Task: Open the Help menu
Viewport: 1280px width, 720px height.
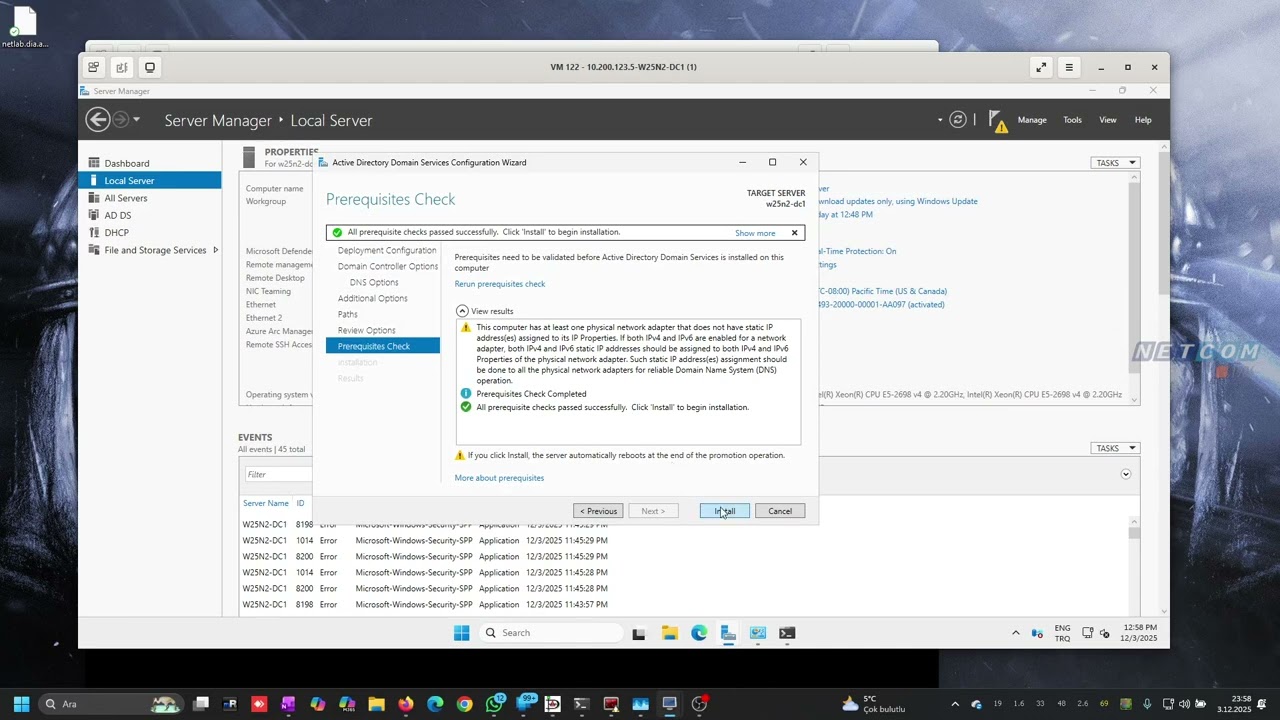Action: (1143, 120)
